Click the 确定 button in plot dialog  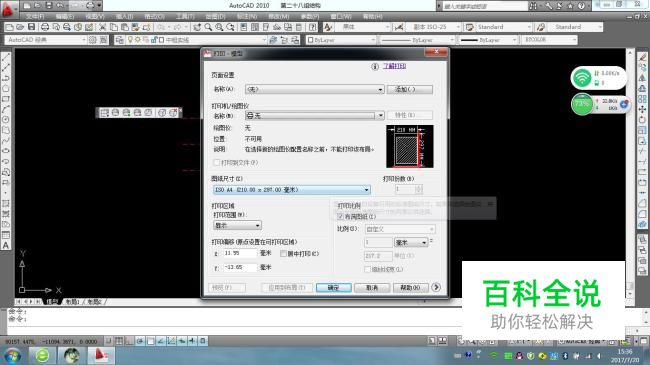coord(334,287)
